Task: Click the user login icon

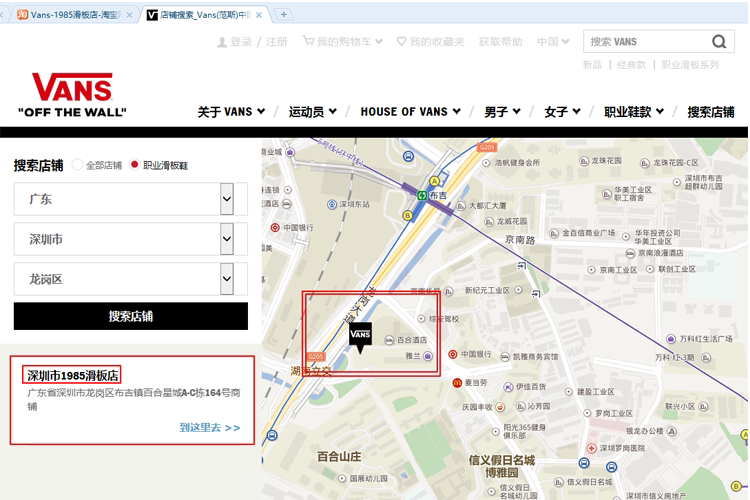Action: [222, 42]
